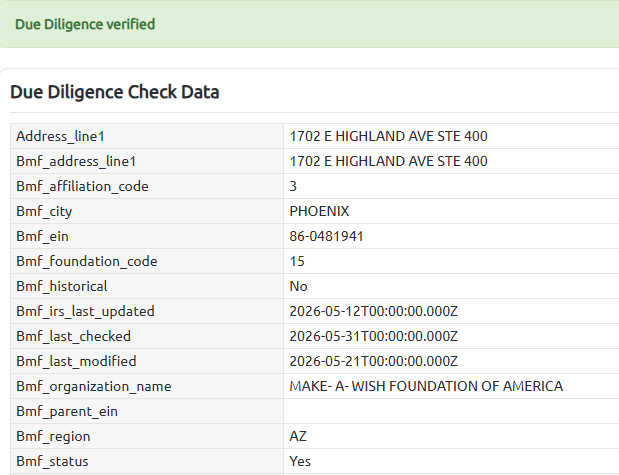Click the 'Bmf_ein' label
619x475 pixels.
[42, 236]
